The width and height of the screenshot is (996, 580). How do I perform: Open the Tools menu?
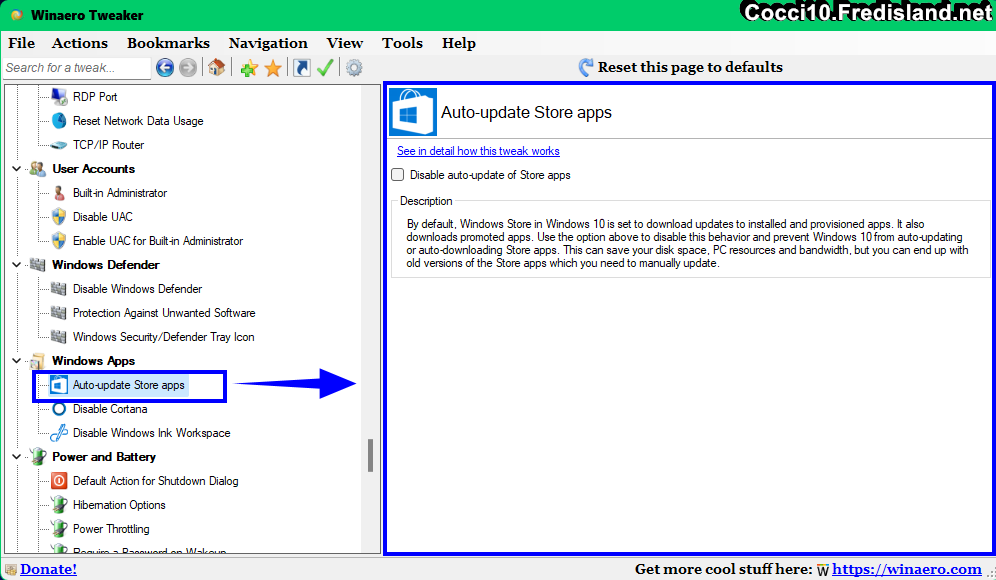click(x=402, y=43)
